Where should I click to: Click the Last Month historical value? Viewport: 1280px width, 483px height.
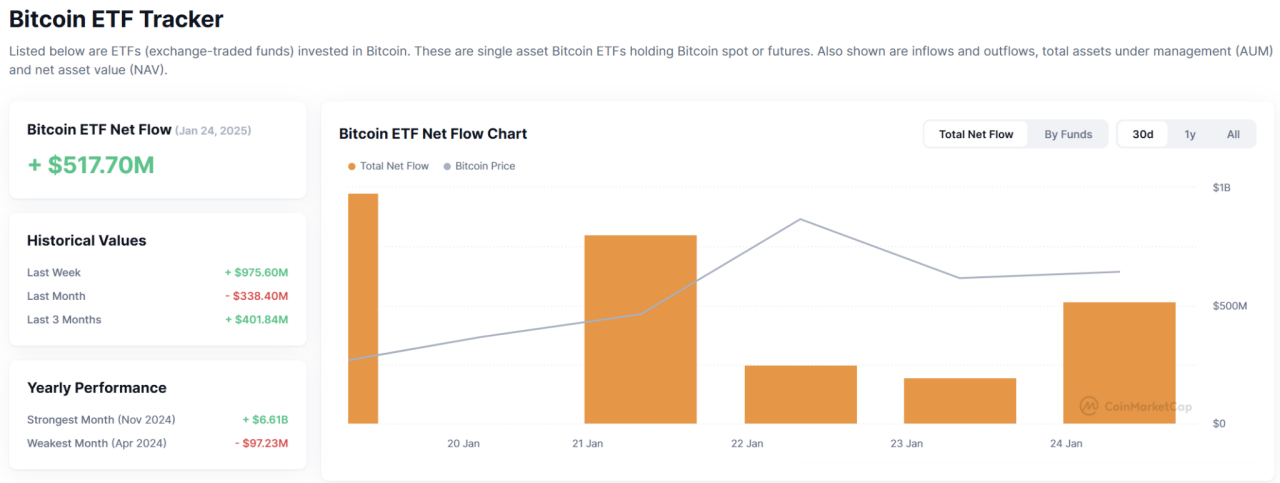pyautogui.click(x=256, y=296)
